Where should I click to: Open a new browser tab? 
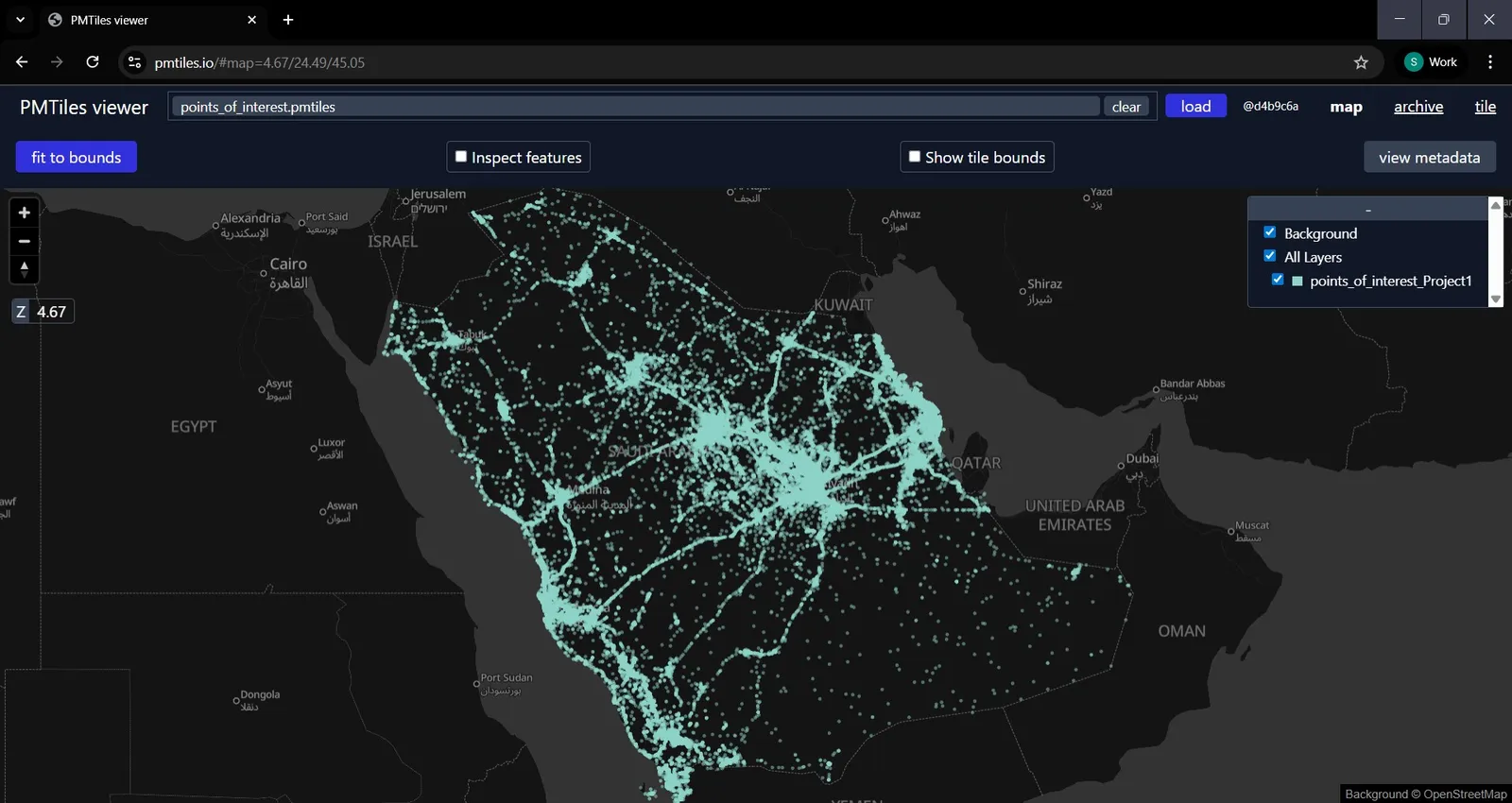point(288,20)
